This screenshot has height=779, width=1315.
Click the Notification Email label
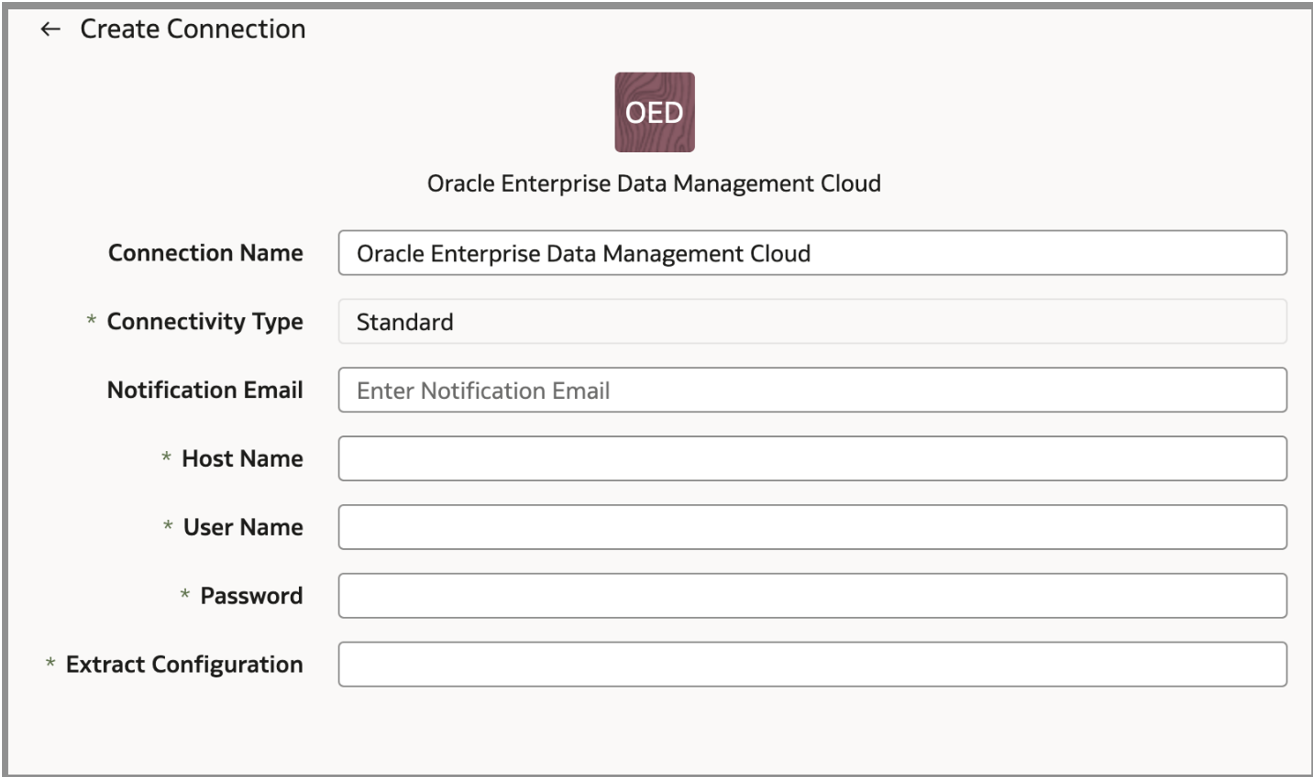tap(205, 390)
